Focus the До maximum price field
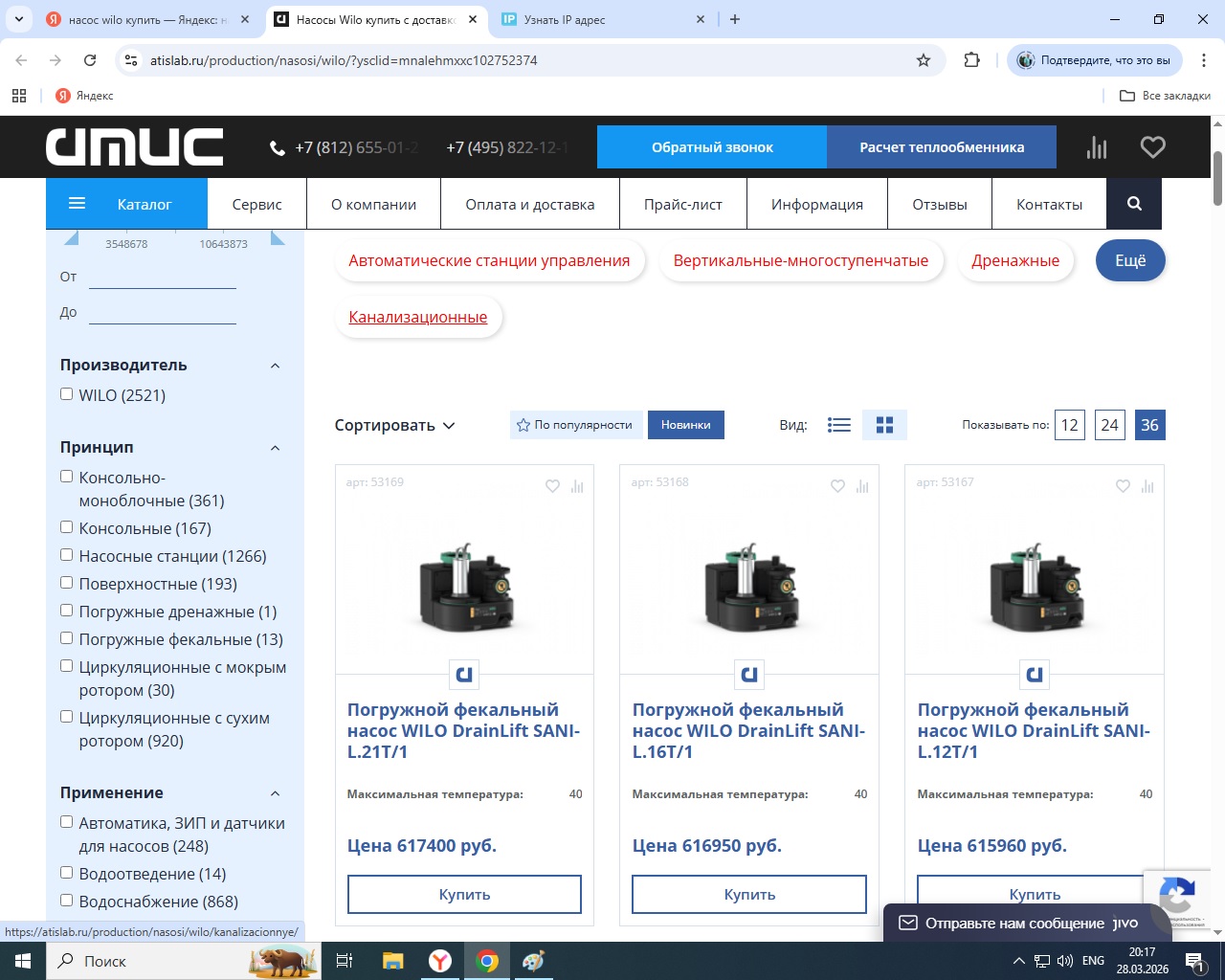The height and width of the screenshot is (980, 1225). pos(163,312)
